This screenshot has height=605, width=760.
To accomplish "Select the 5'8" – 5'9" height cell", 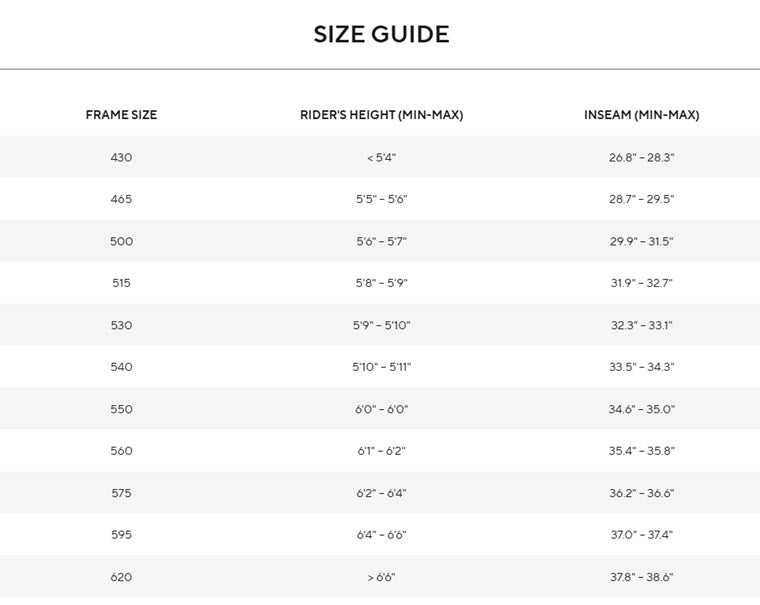I will [x=381, y=283].
